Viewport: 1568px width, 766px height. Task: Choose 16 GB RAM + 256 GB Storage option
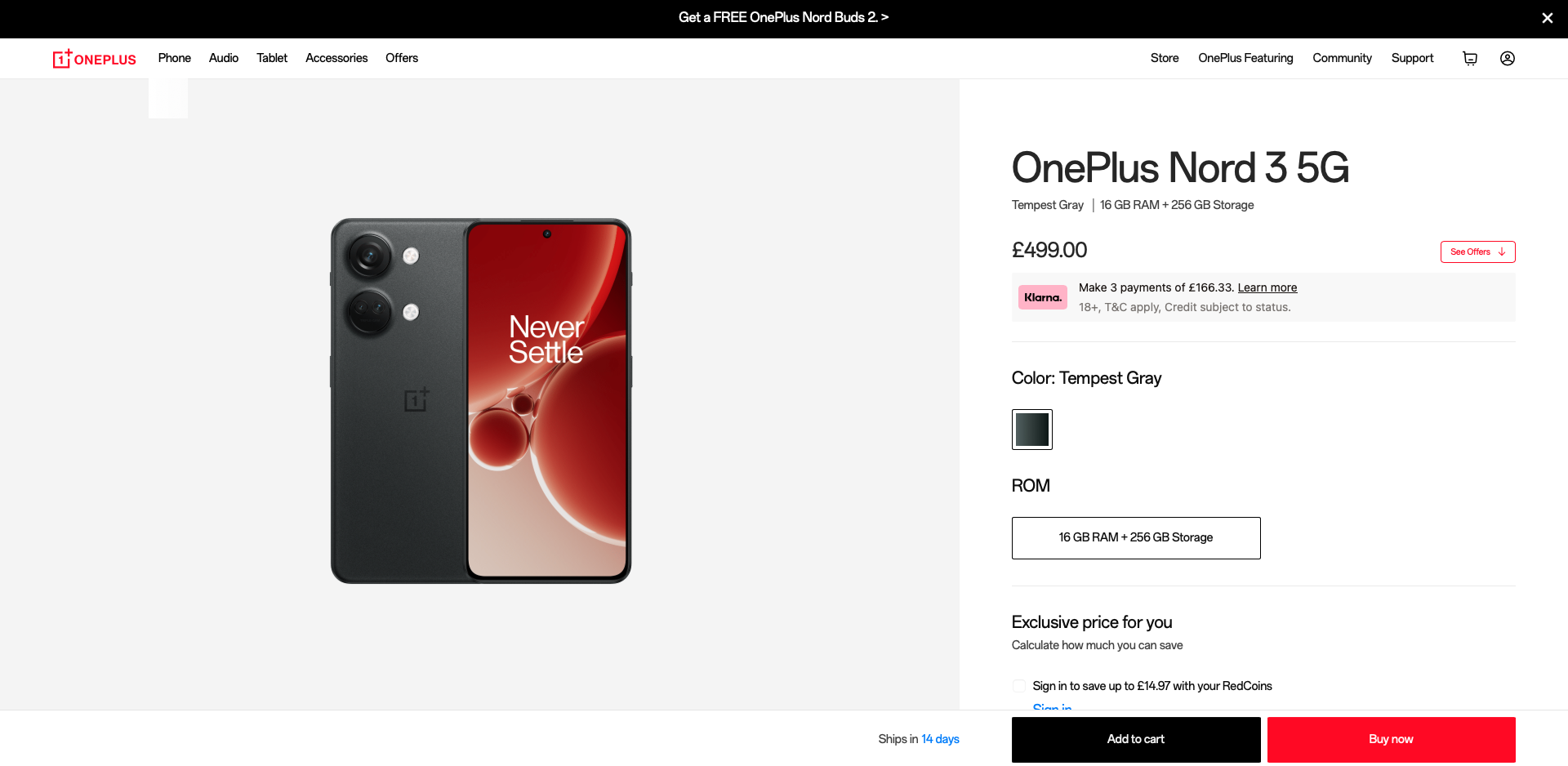coord(1136,538)
